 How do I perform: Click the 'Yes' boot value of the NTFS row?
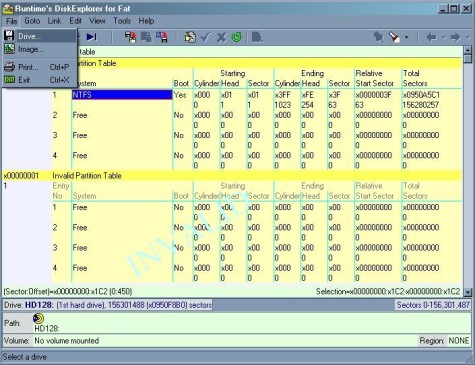tap(180, 95)
